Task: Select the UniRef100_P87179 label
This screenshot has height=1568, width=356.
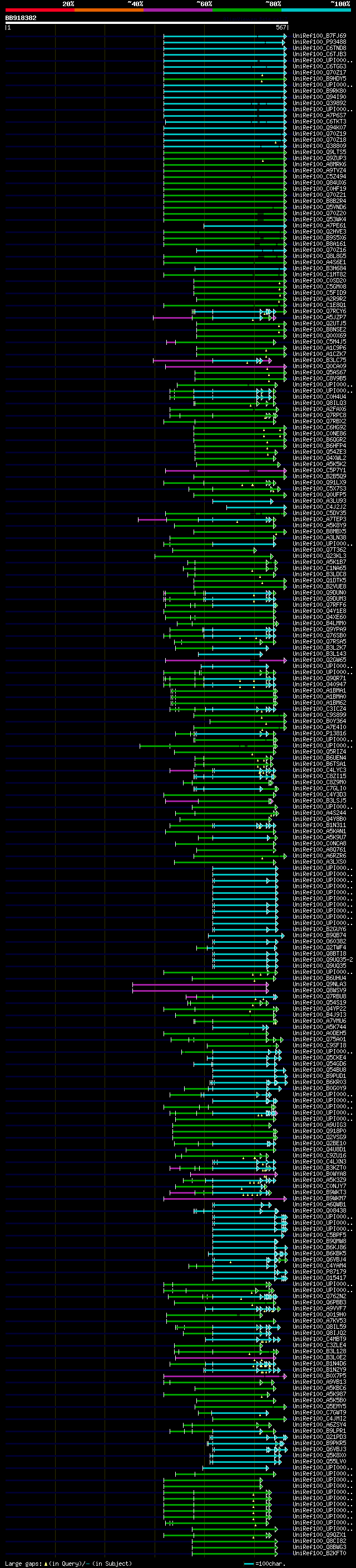Action: coord(319,1272)
